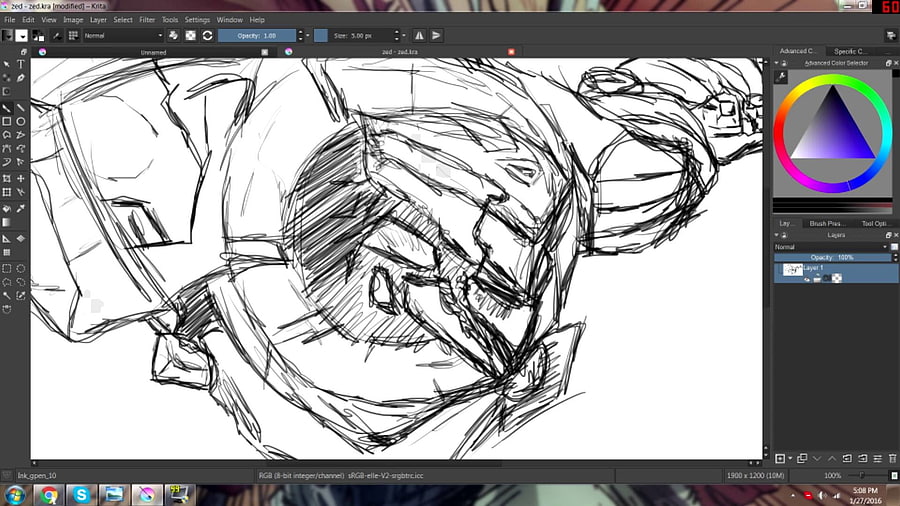Image resolution: width=900 pixels, height=506 pixels.
Task: Select the Dynamic Brush tool
Action: 7,163
